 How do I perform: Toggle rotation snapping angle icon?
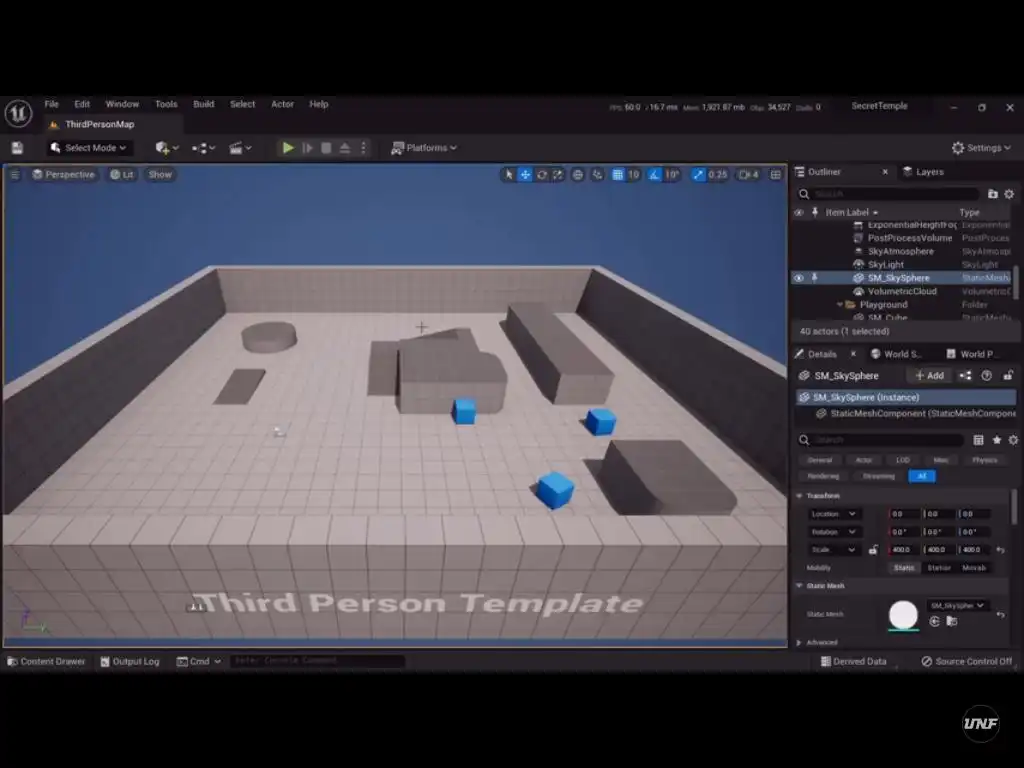coord(654,174)
